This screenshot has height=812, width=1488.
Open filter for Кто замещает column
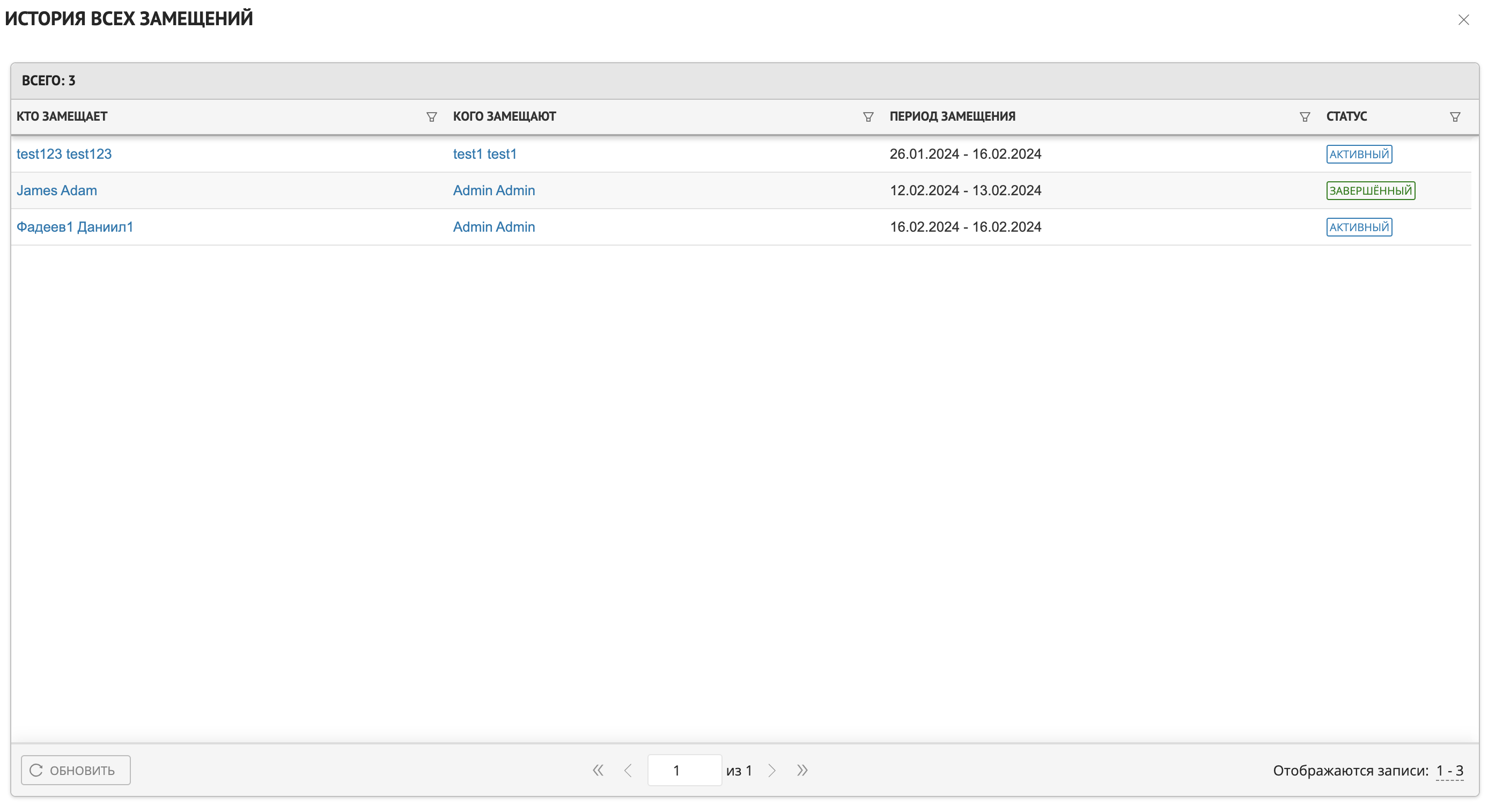tap(431, 117)
